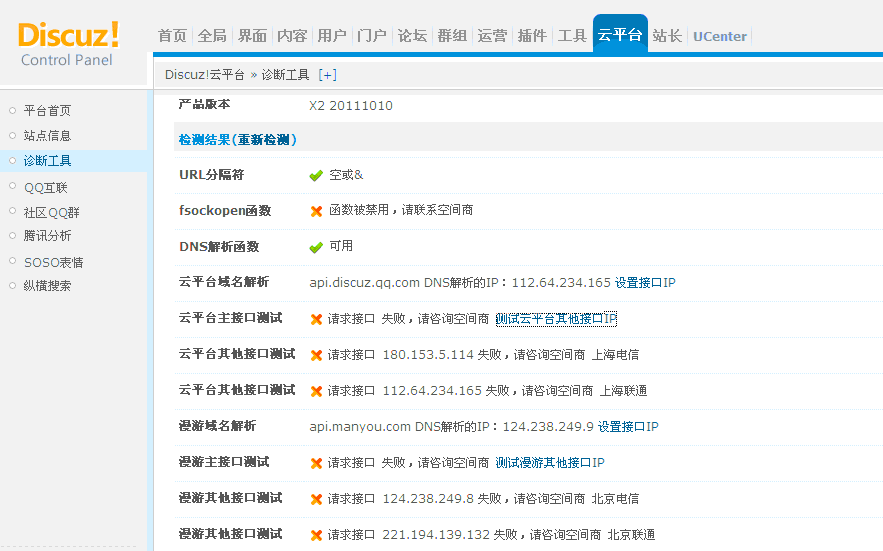Open 社区QQ群 in the sidebar
This screenshot has width=883, height=551.
click(x=51, y=212)
